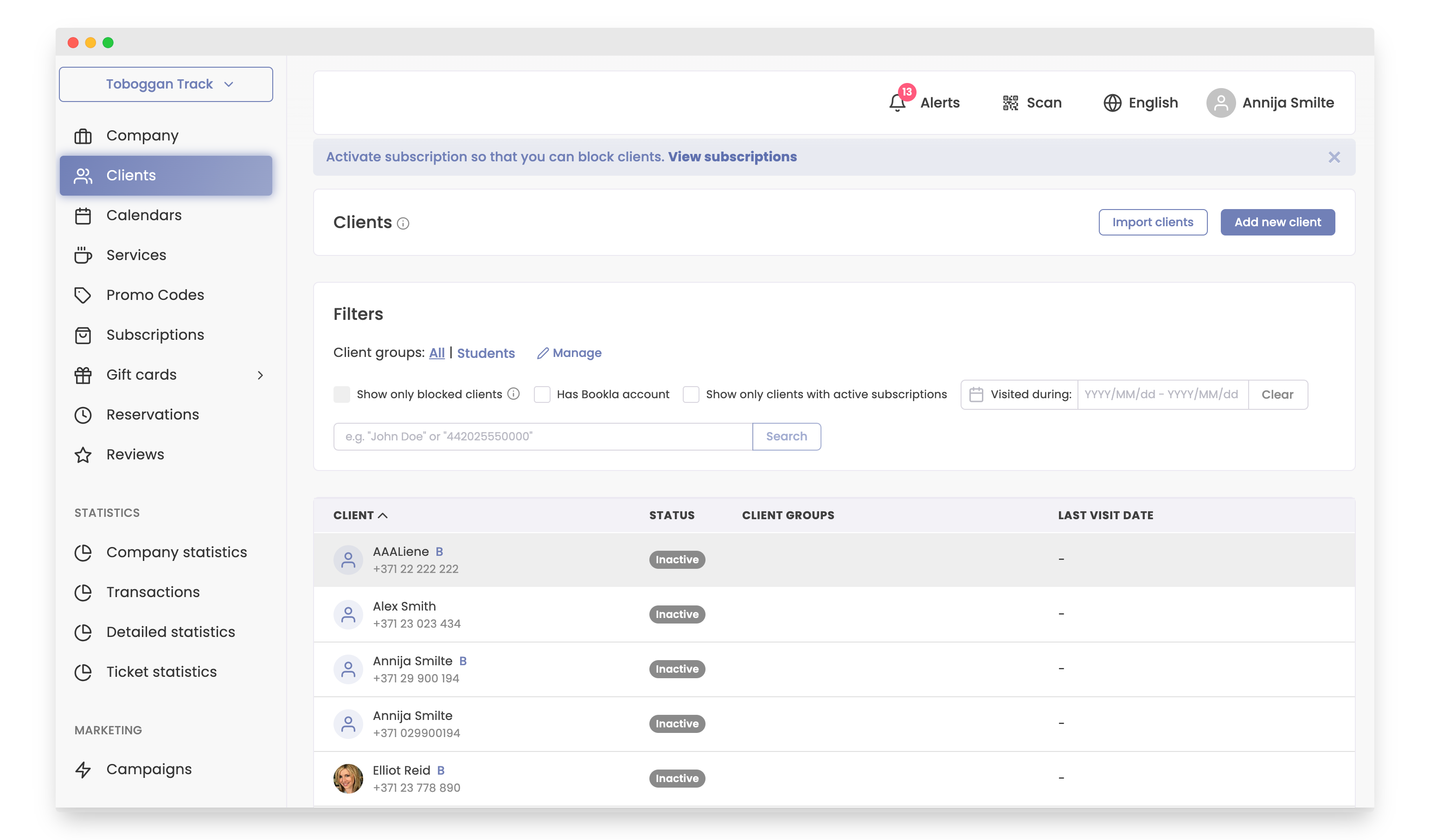Click the client search input field
This screenshot has width=1430, height=840.
(543, 436)
